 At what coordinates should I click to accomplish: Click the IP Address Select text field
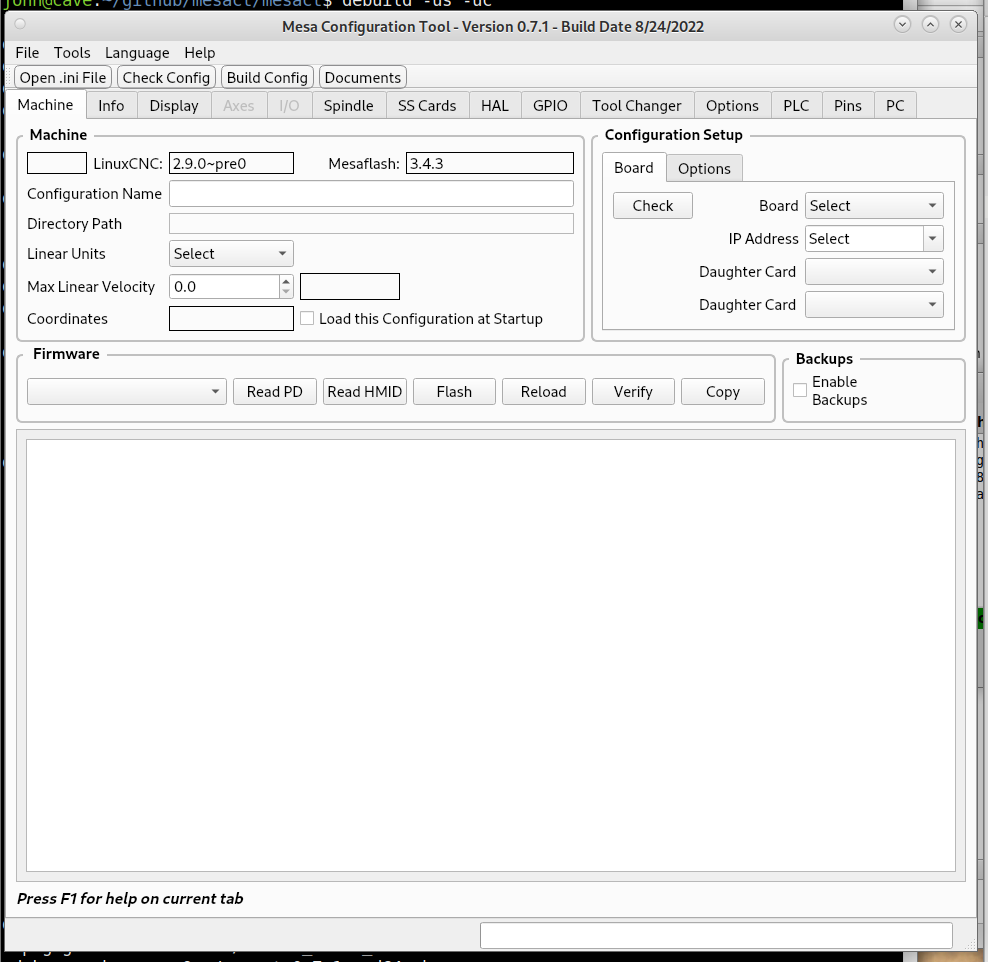pos(864,239)
